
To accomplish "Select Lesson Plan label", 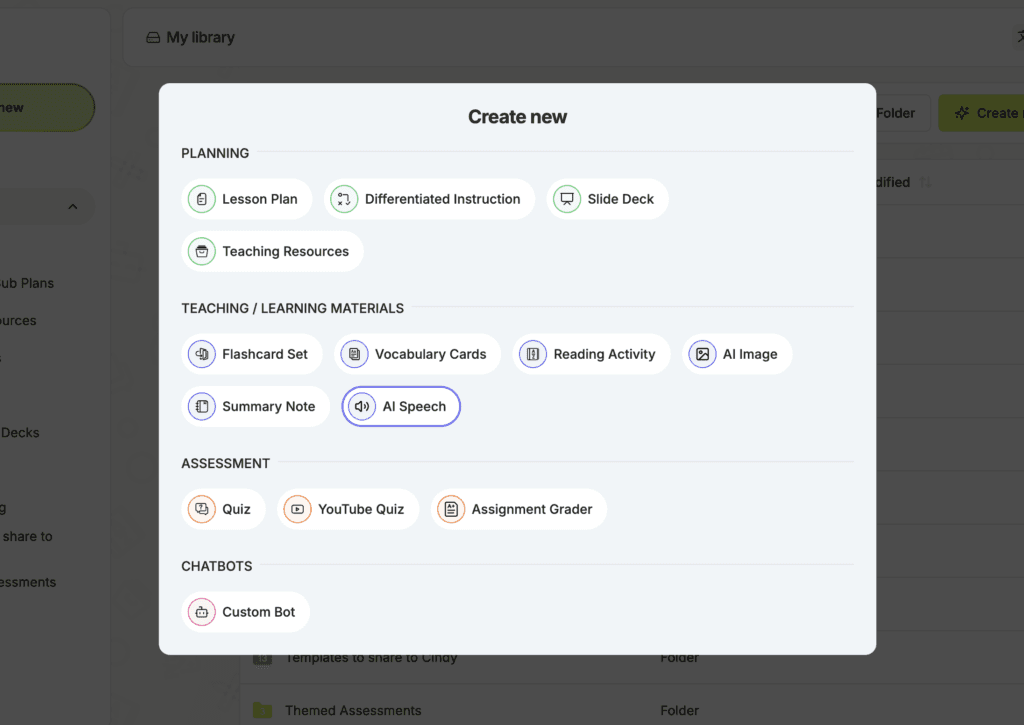I will pyautogui.click(x=260, y=199).
